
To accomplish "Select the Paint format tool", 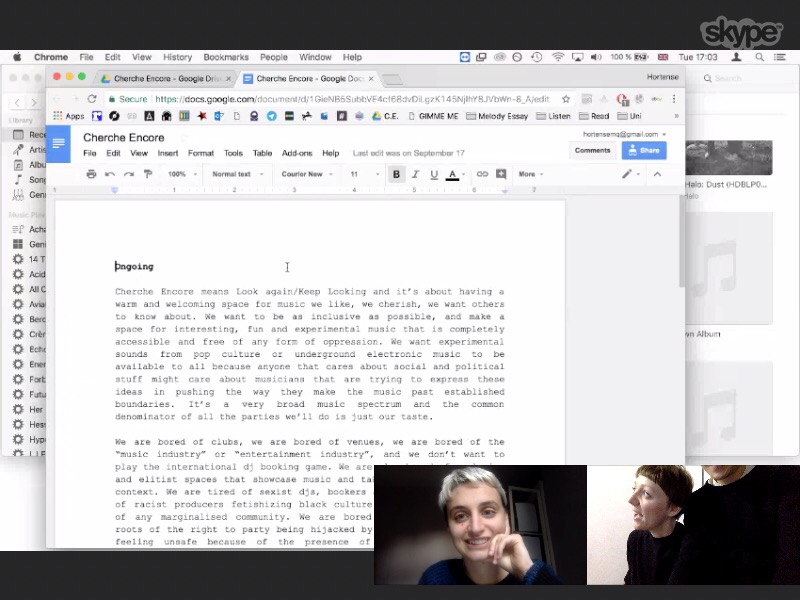I will [x=147, y=174].
